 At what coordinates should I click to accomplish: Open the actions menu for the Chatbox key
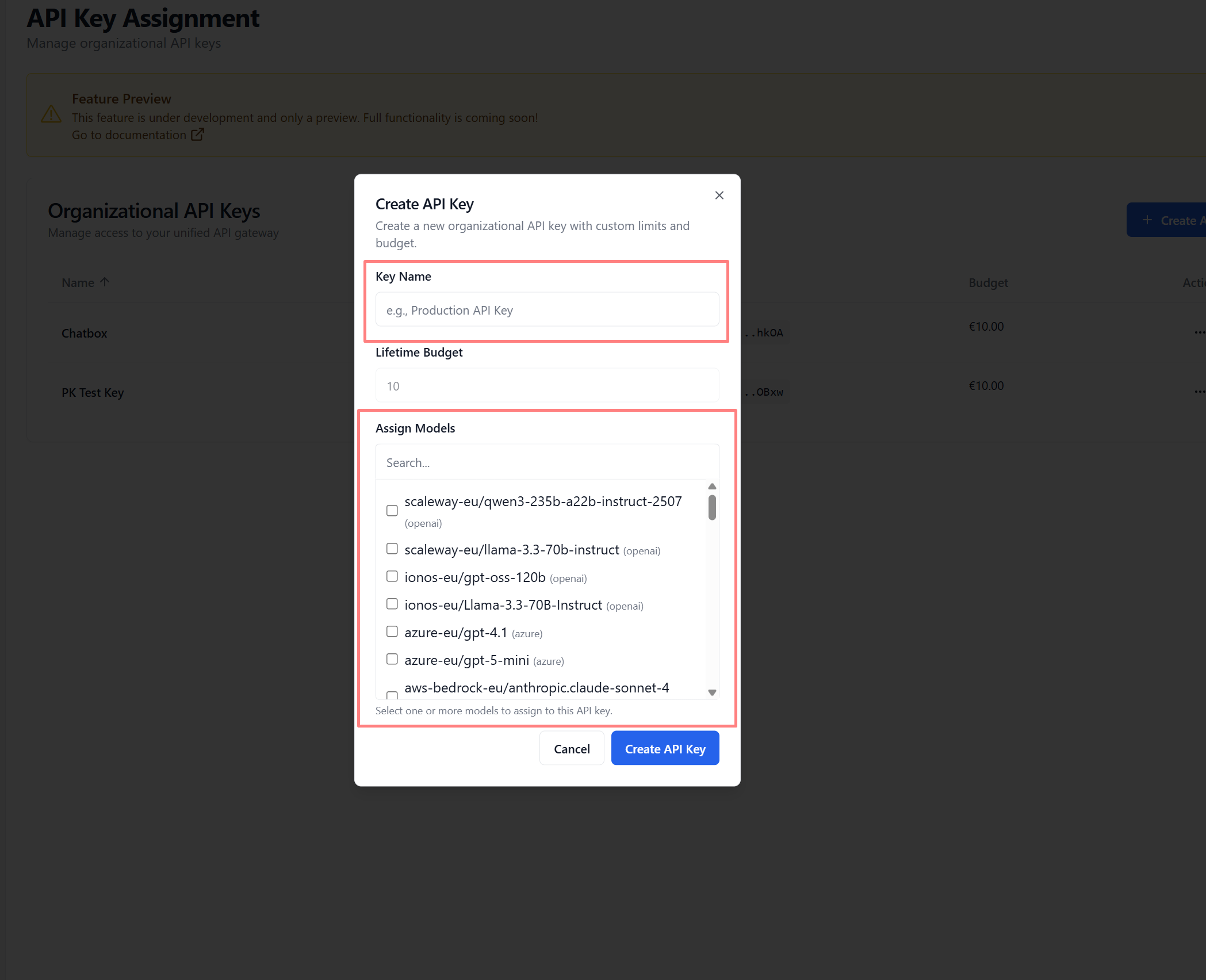click(1199, 332)
